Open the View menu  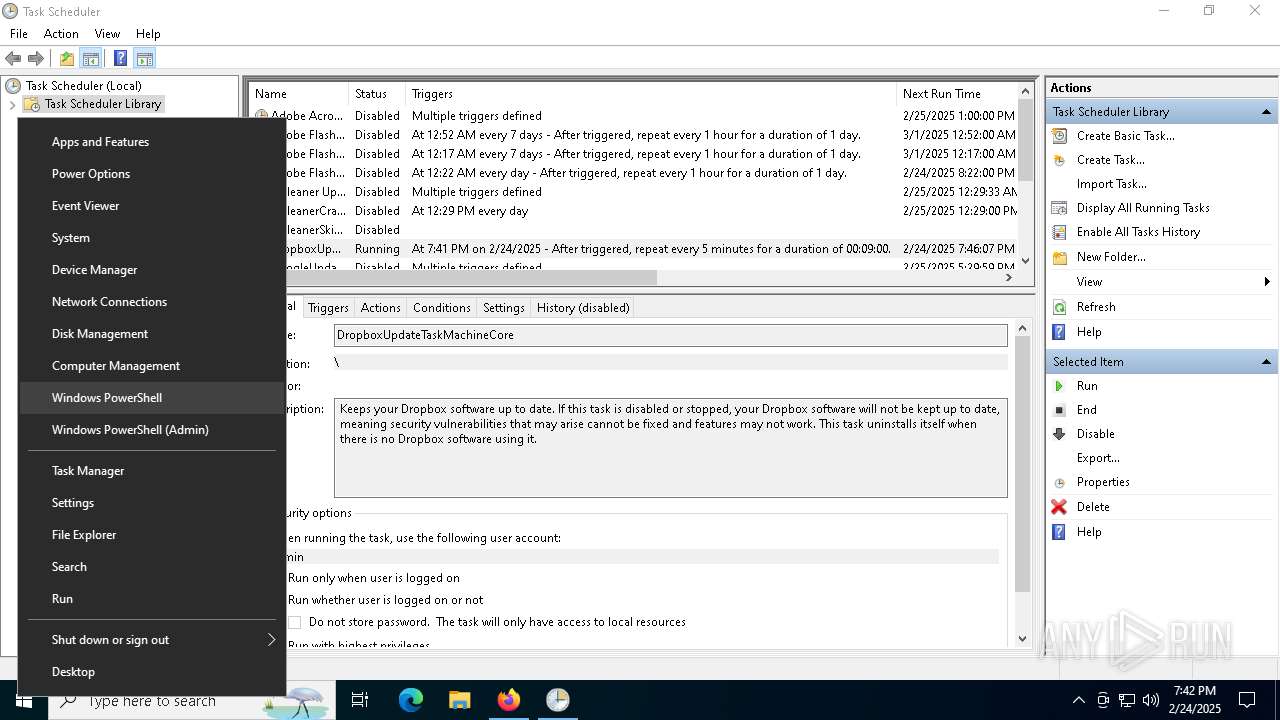107,34
